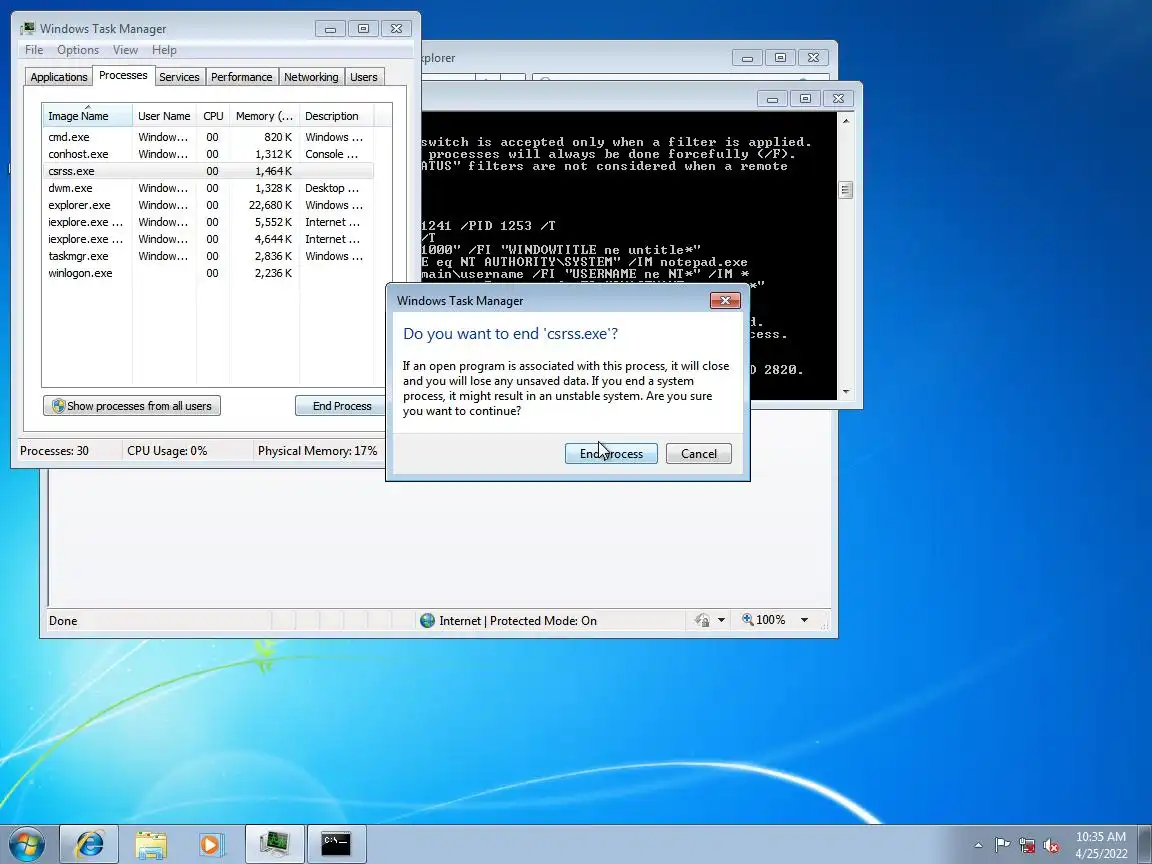Open Windows Media Player from the taskbar
Image resolution: width=1152 pixels, height=864 pixels.
click(212, 843)
